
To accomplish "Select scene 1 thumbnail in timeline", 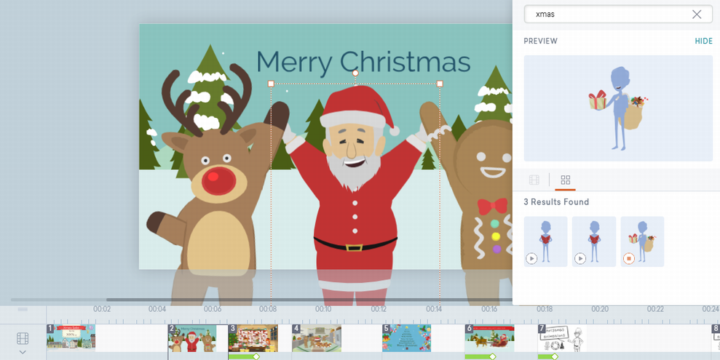I will pos(71,338).
